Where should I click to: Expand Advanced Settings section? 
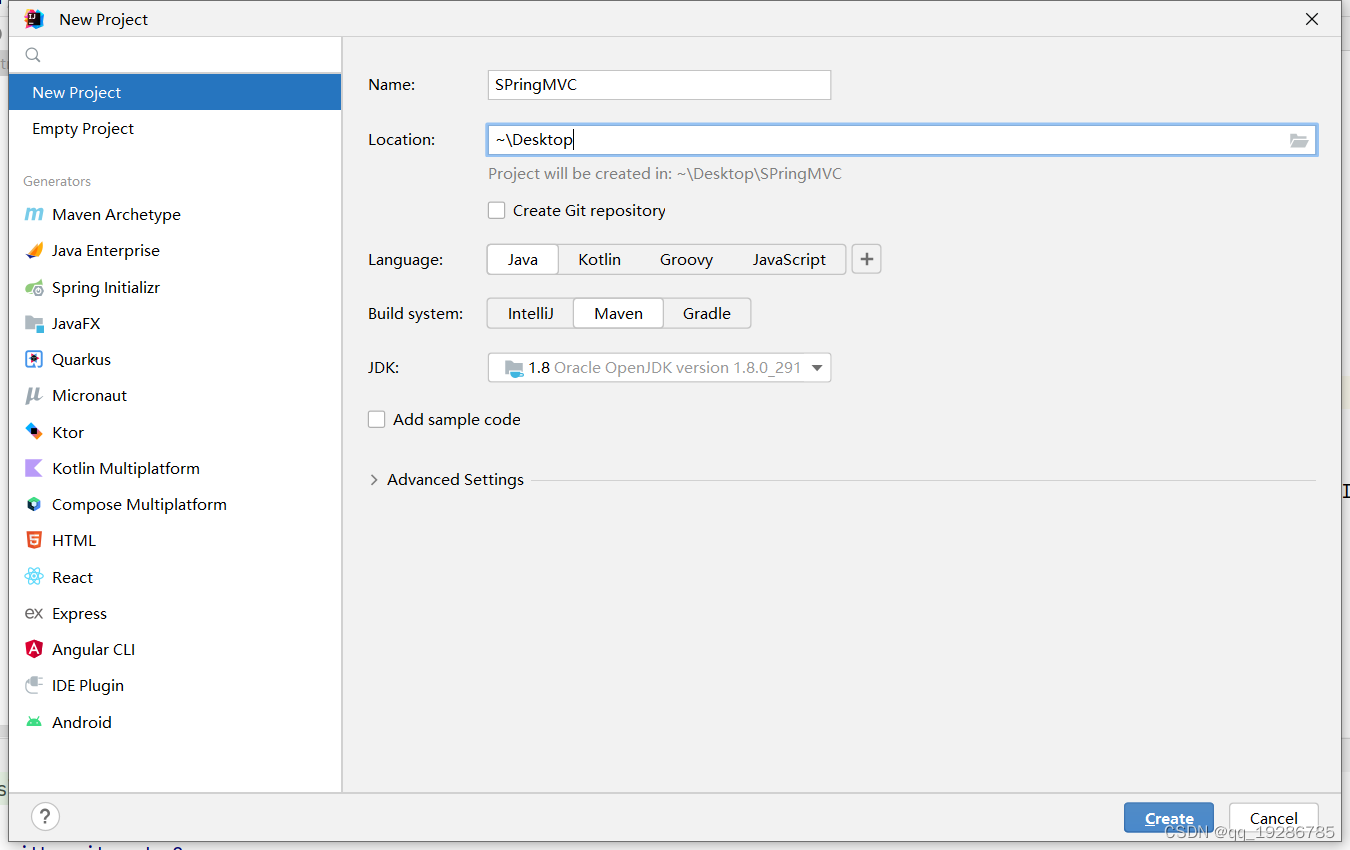tap(374, 480)
